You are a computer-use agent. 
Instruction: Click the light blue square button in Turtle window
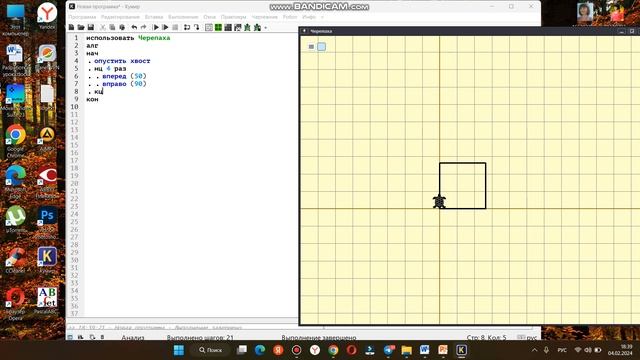tap(322, 47)
